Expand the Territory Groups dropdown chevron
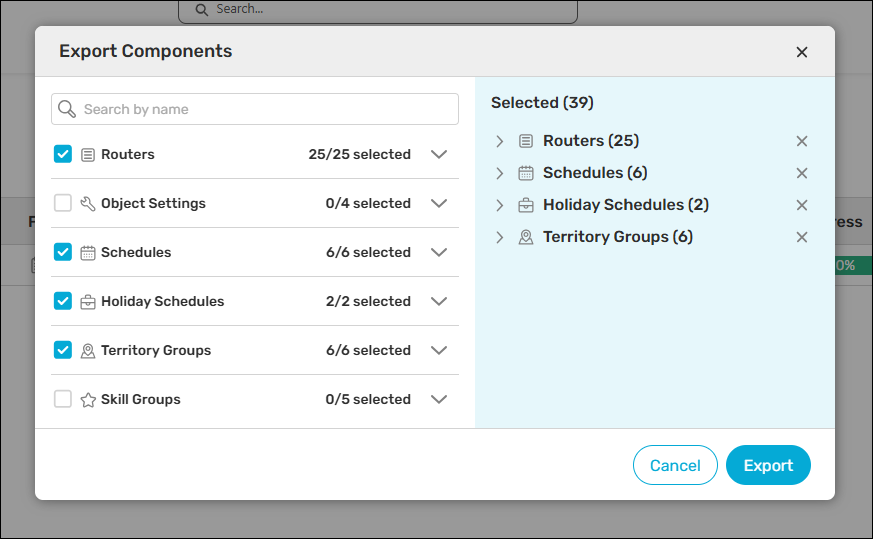The image size is (873, 539). point(438,351)
